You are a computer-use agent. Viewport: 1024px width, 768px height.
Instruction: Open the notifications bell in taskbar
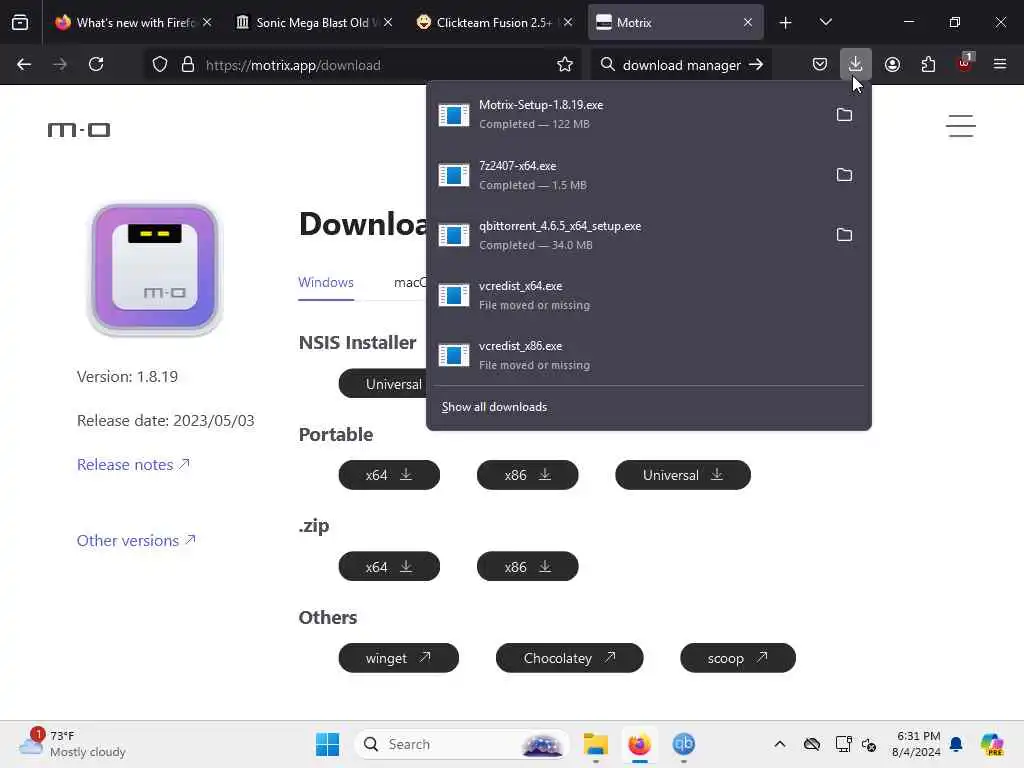pos(956,744)
